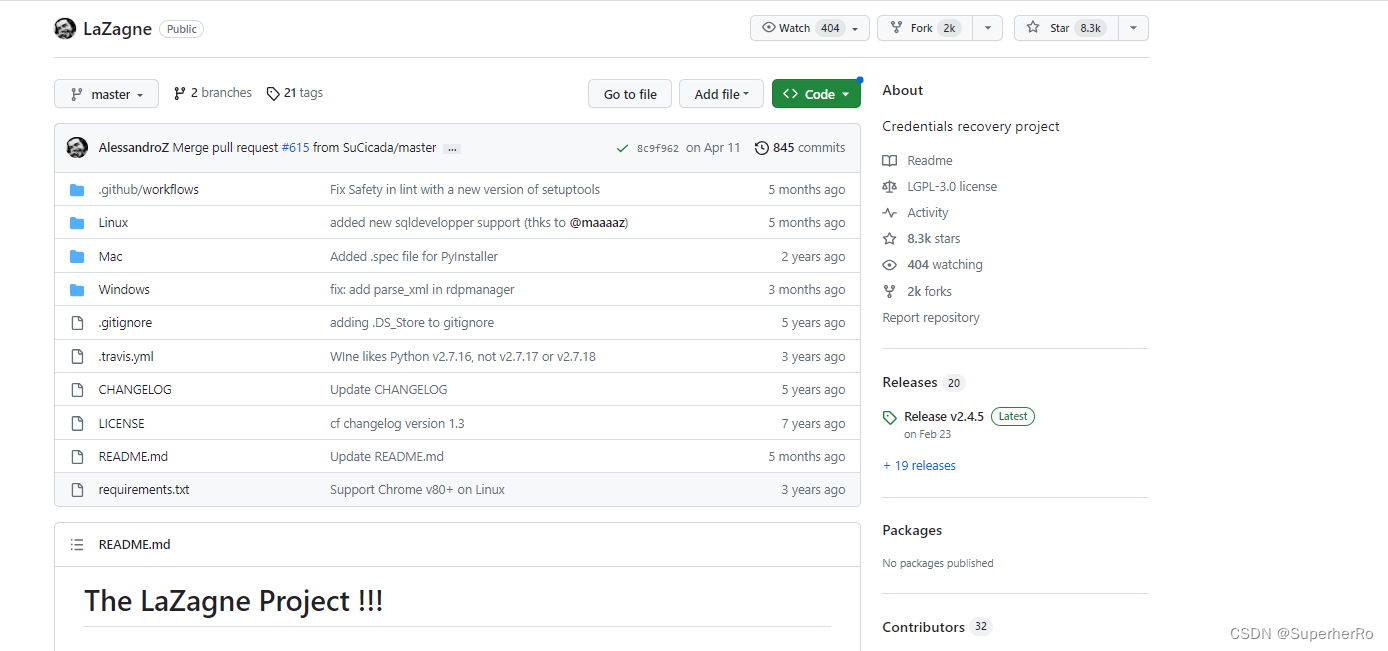
Task: Open pull request #615 link
Action: tap(295, 148)
